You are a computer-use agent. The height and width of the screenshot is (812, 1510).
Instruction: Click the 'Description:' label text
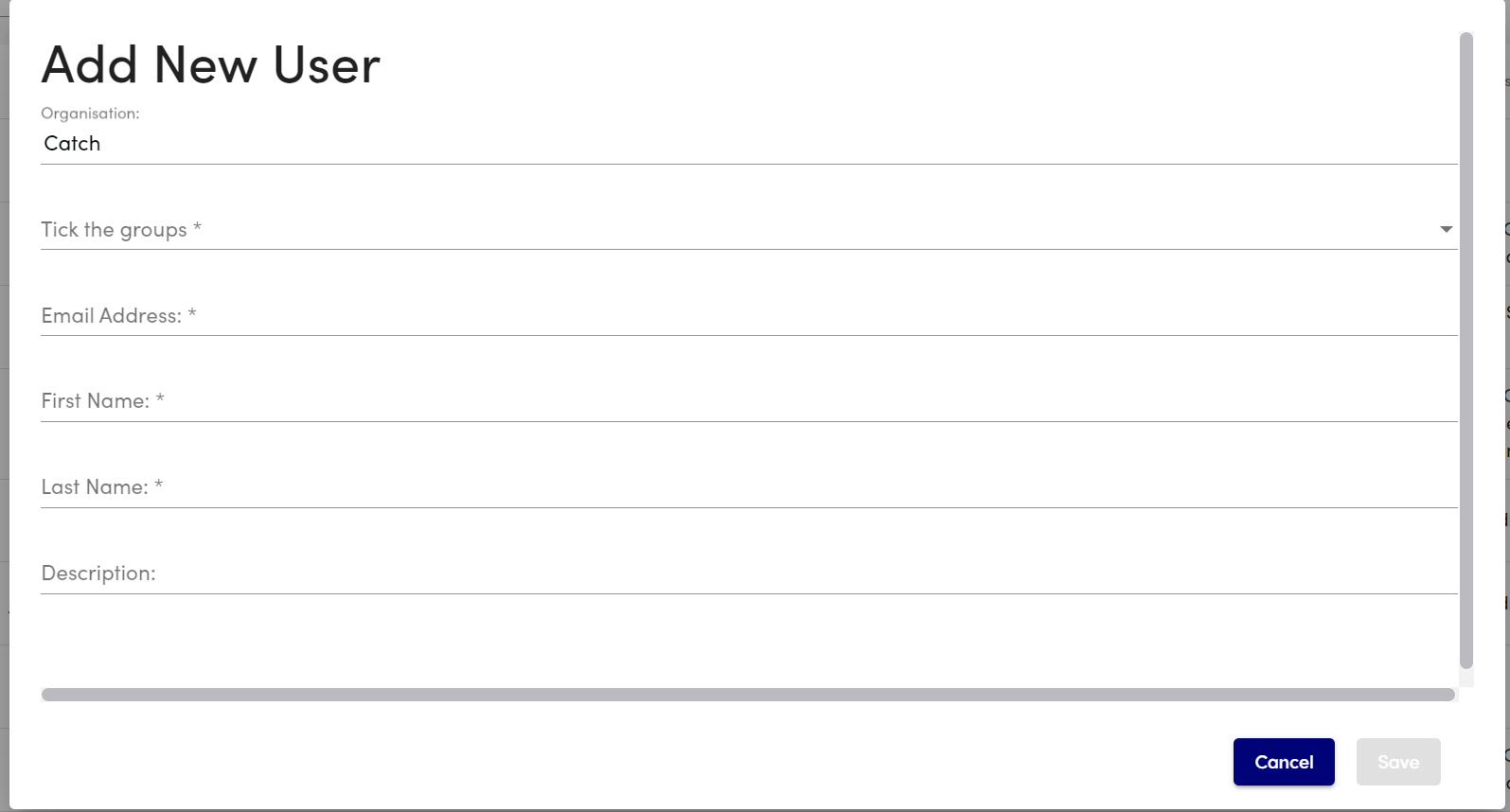tap(98, 574)
